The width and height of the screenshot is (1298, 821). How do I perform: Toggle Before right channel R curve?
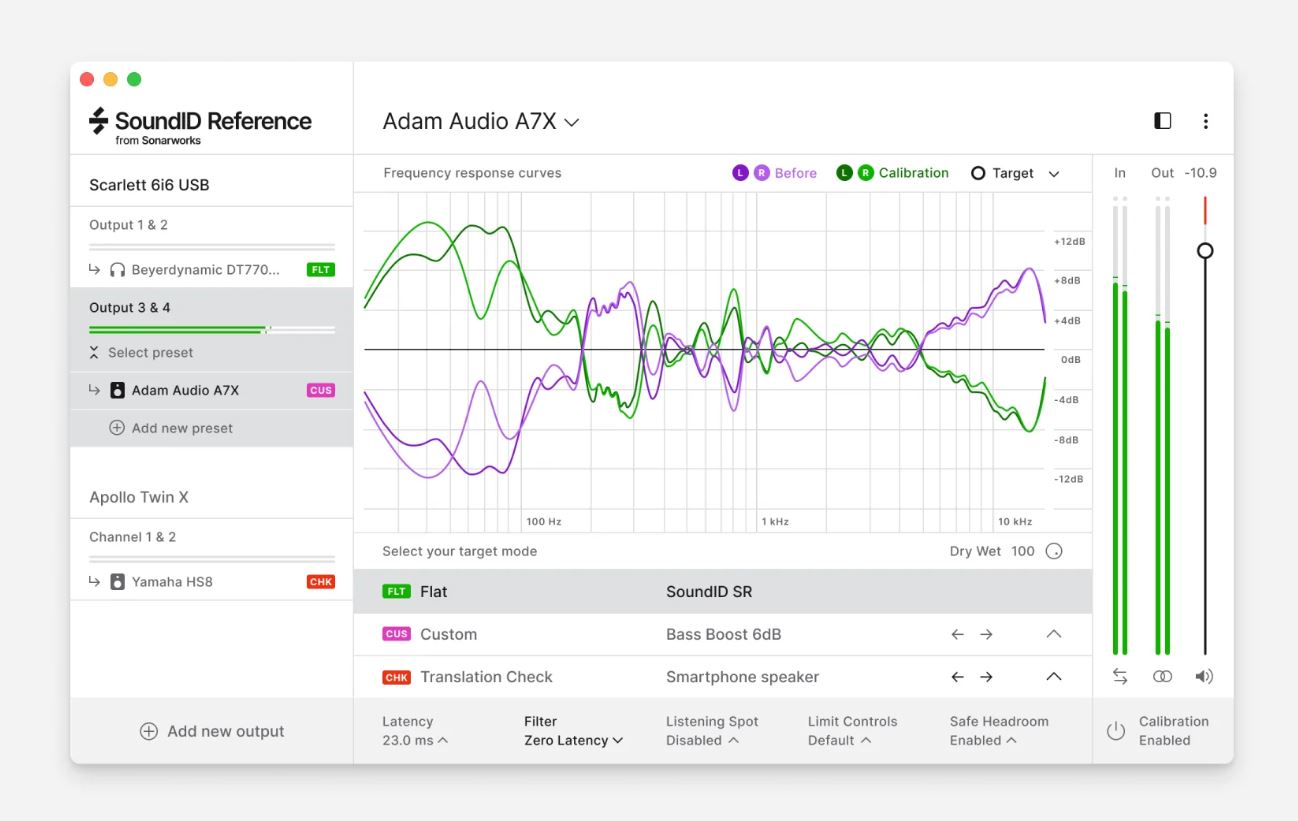761,173
